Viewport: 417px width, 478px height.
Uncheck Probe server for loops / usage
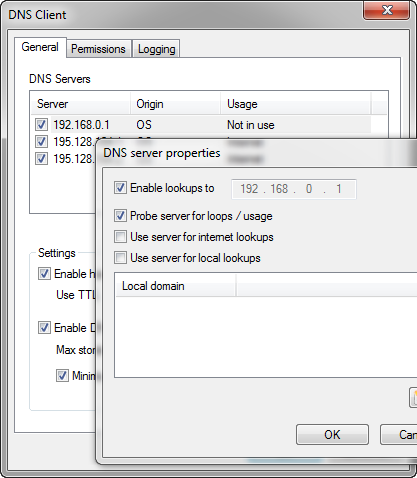pos(120,216)
